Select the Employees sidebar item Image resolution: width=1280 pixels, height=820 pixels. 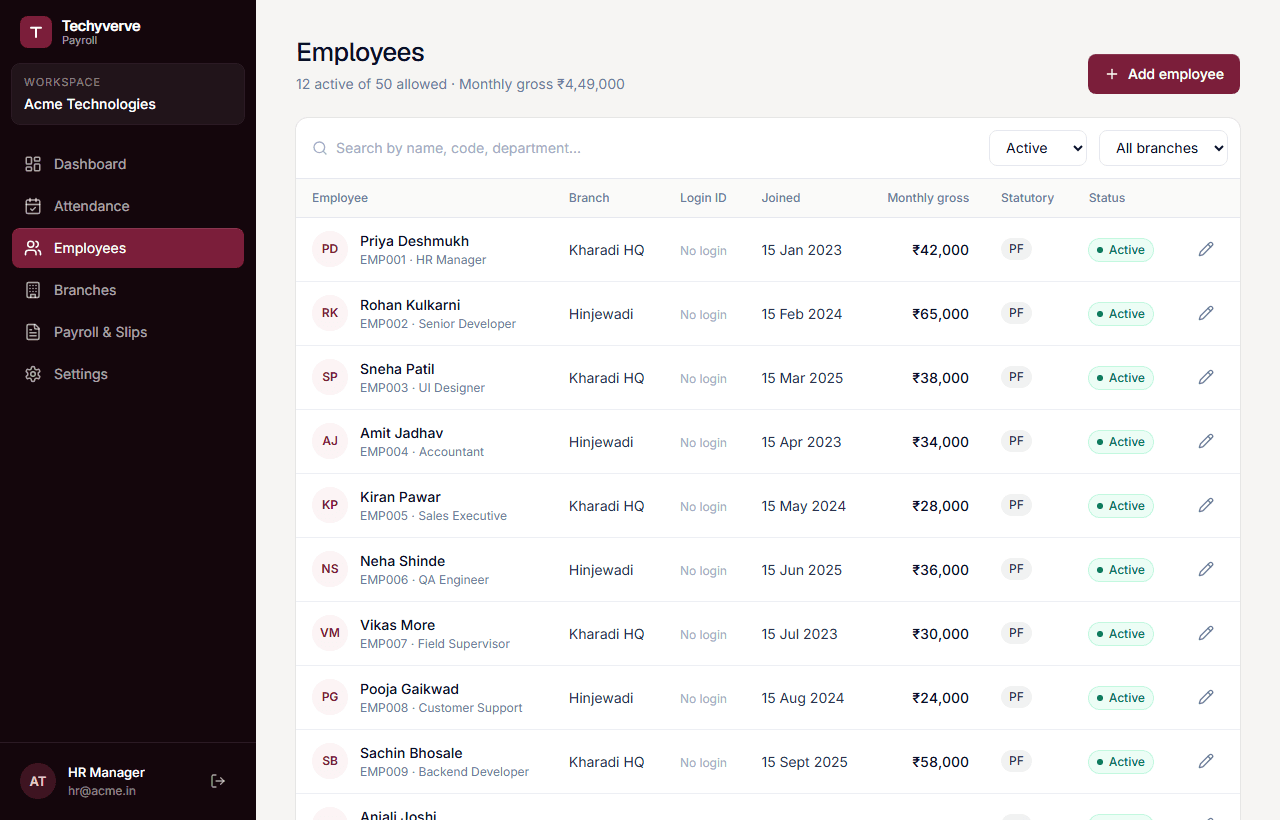pyautogui.click(x=128, y=248)
